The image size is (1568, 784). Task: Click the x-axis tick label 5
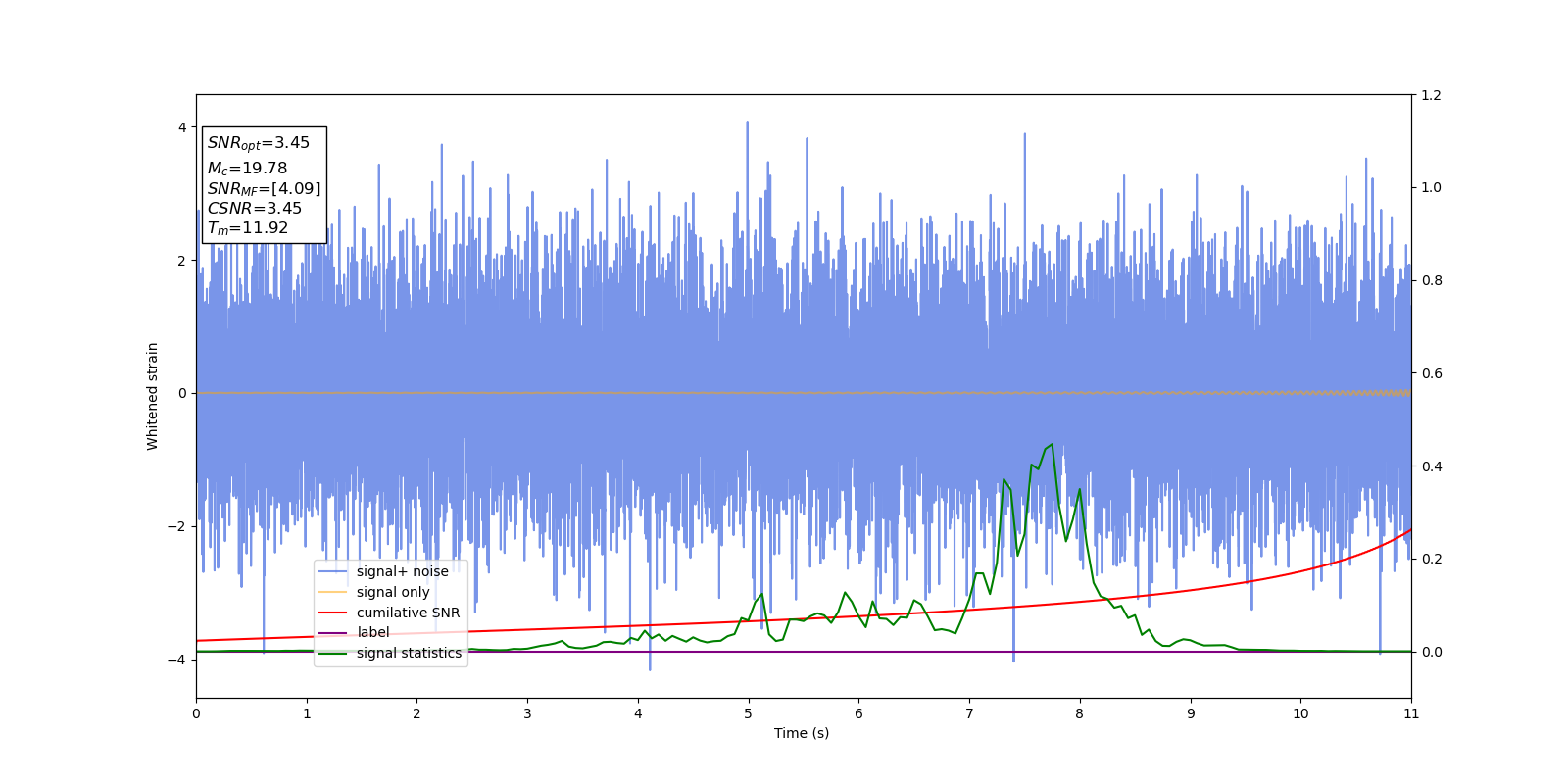(x=749, y=713)
